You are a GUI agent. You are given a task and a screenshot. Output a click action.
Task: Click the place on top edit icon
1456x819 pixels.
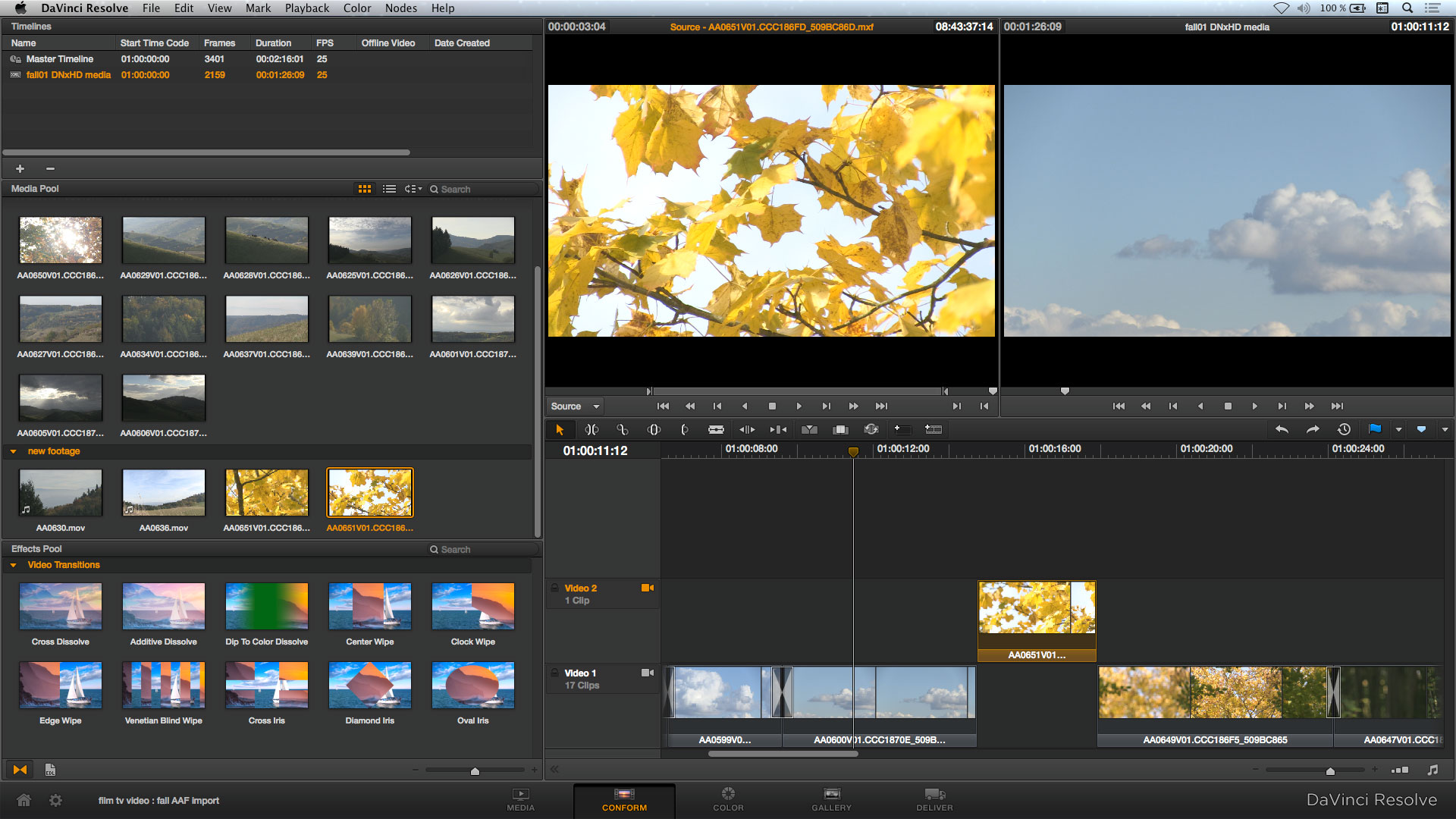[840, 430]
